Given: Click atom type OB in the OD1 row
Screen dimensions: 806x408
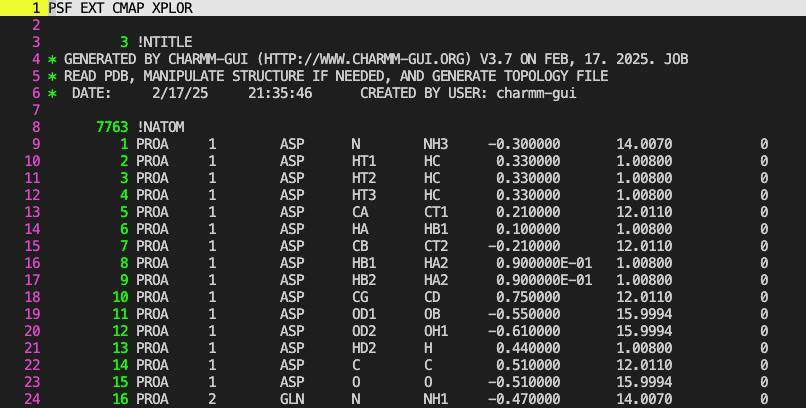Looking at the screenshot, I should [432, 313].
